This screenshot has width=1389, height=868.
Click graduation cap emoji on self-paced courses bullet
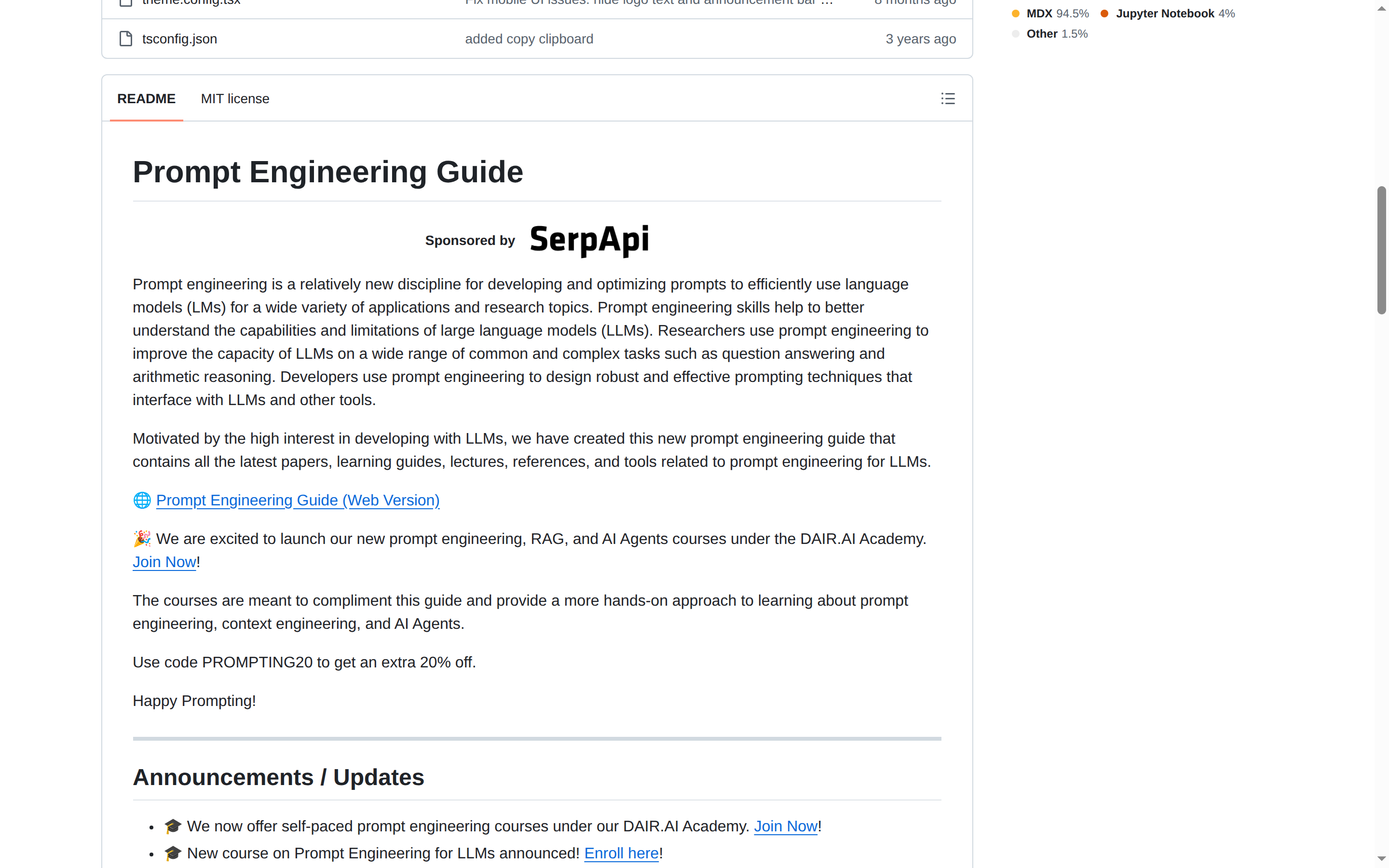pyautogui.click(x=173, y=826)
